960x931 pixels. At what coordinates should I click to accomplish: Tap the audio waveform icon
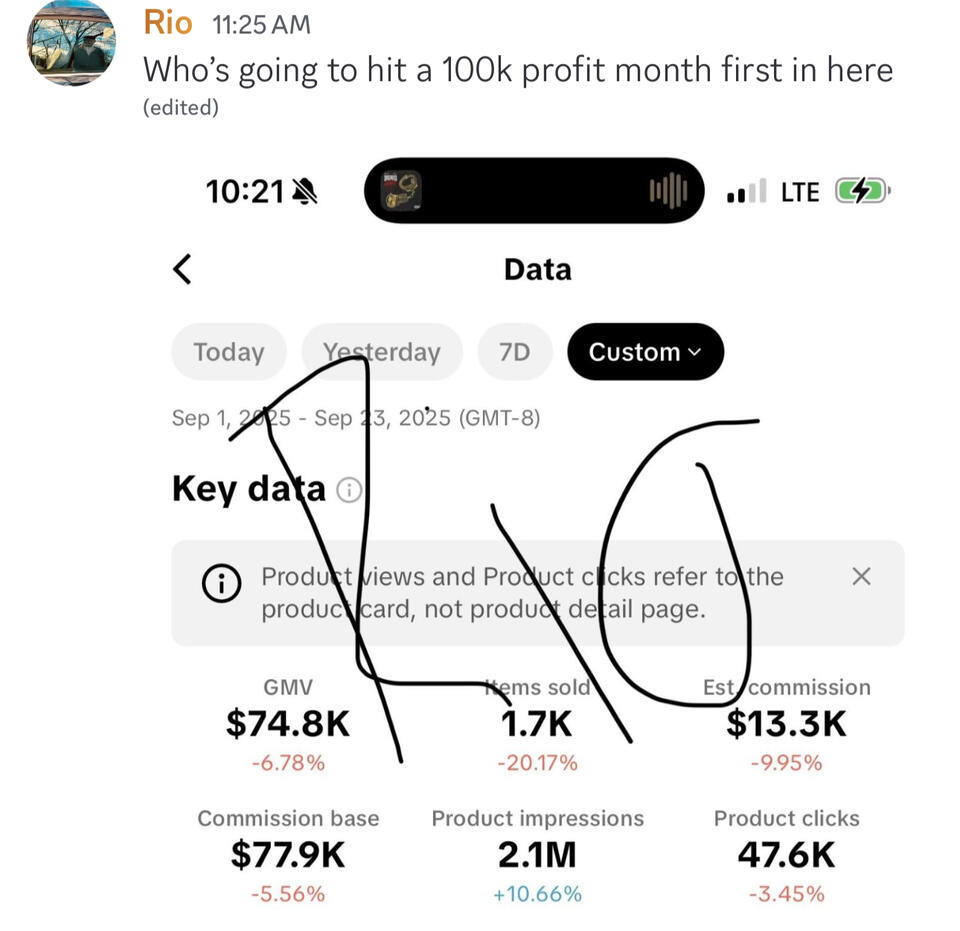(669, 191)
